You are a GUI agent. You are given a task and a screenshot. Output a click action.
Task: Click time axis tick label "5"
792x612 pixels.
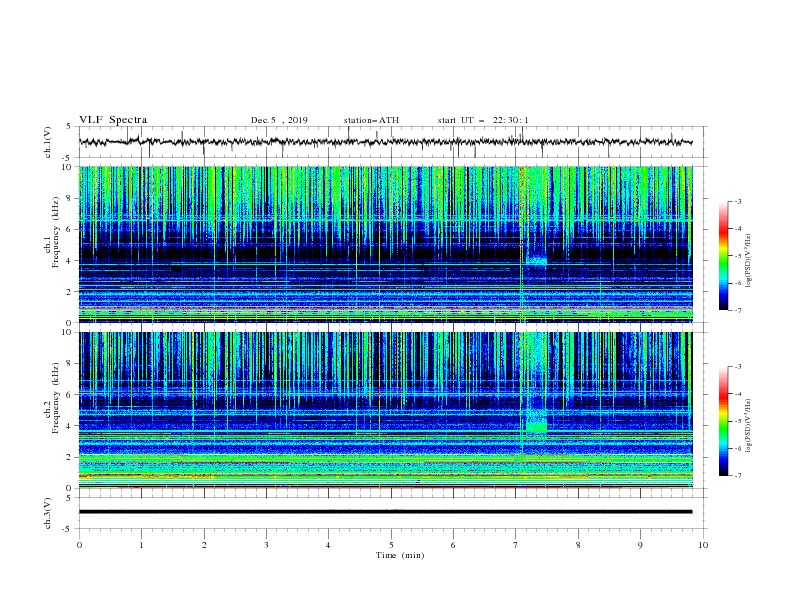(391, 545)
